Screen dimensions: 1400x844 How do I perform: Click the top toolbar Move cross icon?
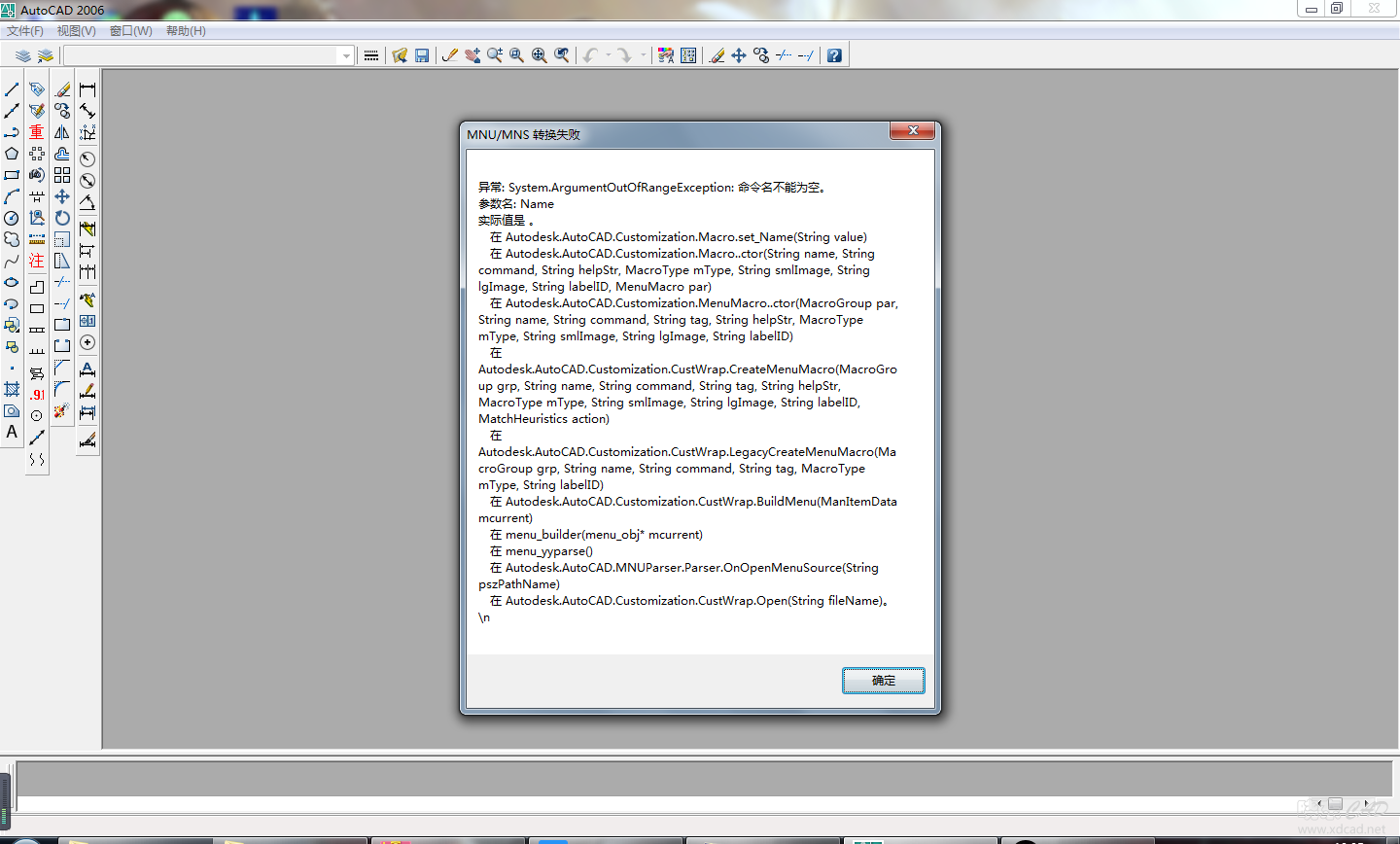pyautogui.click(x=739, y=55)
